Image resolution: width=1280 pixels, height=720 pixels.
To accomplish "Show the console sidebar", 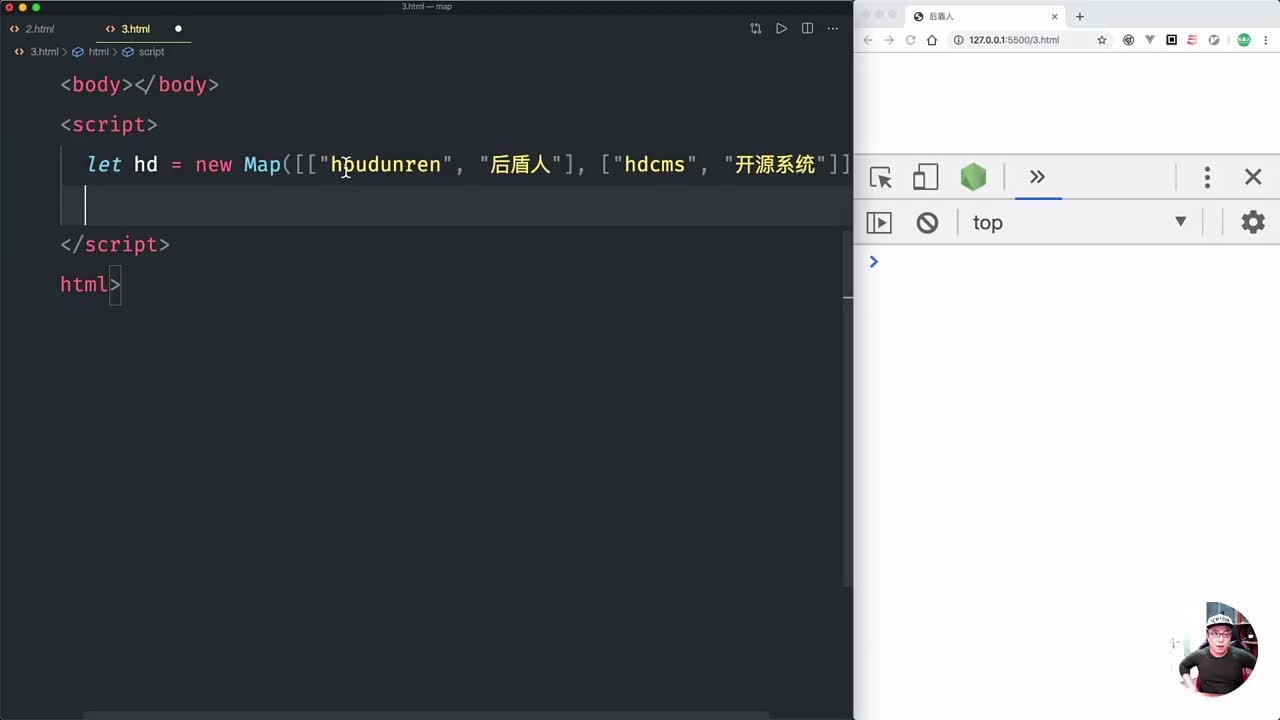I will point(879,222).
